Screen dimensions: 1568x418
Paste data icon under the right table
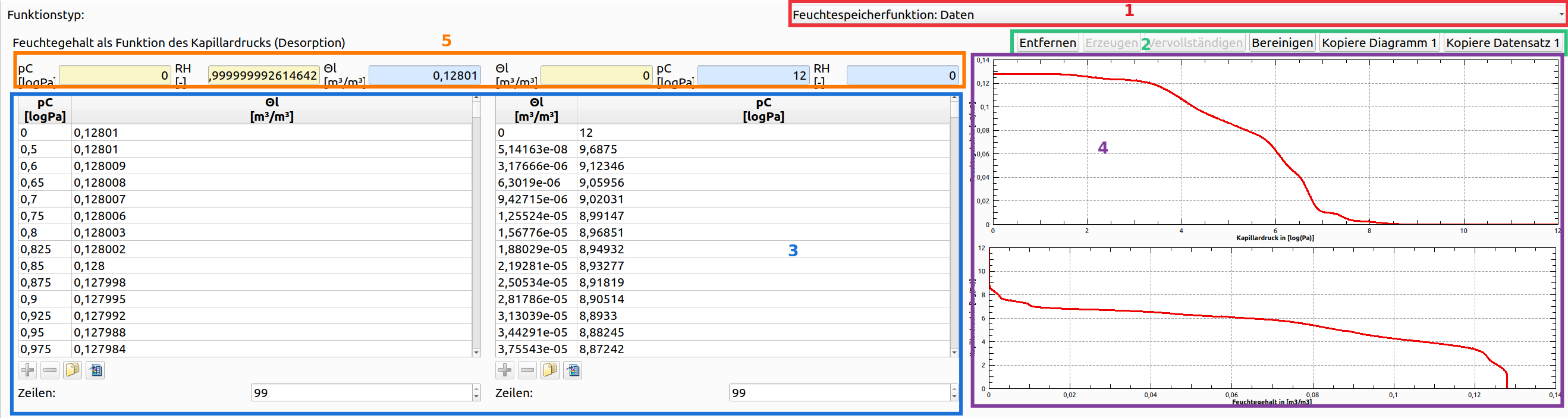pos(572,370)
